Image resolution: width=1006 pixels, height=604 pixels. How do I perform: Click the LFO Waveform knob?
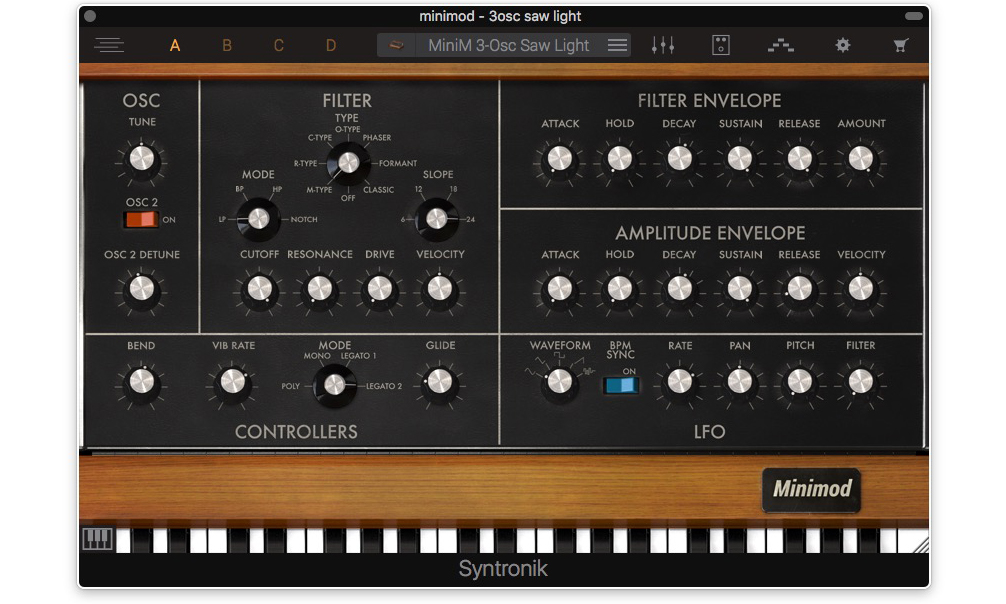pos(559,382)
